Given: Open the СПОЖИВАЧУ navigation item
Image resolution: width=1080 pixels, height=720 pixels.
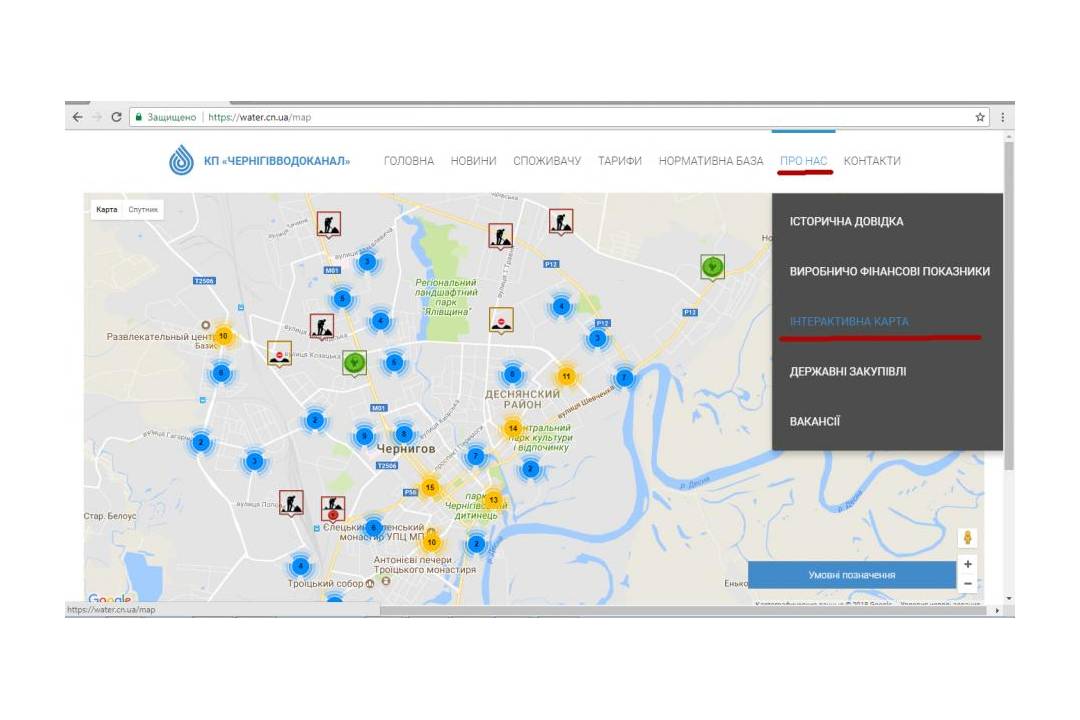Looking at the screenshot, I should pos(547,161).
